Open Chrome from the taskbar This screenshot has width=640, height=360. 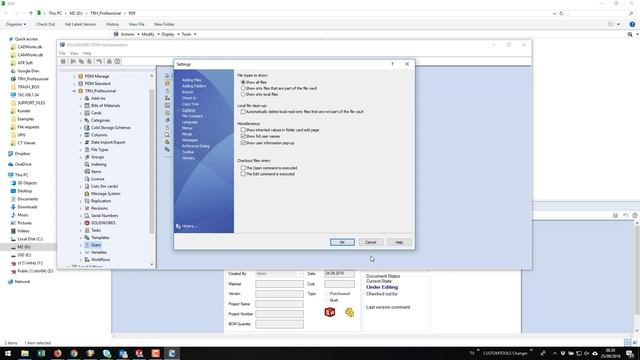click(74, 353)
